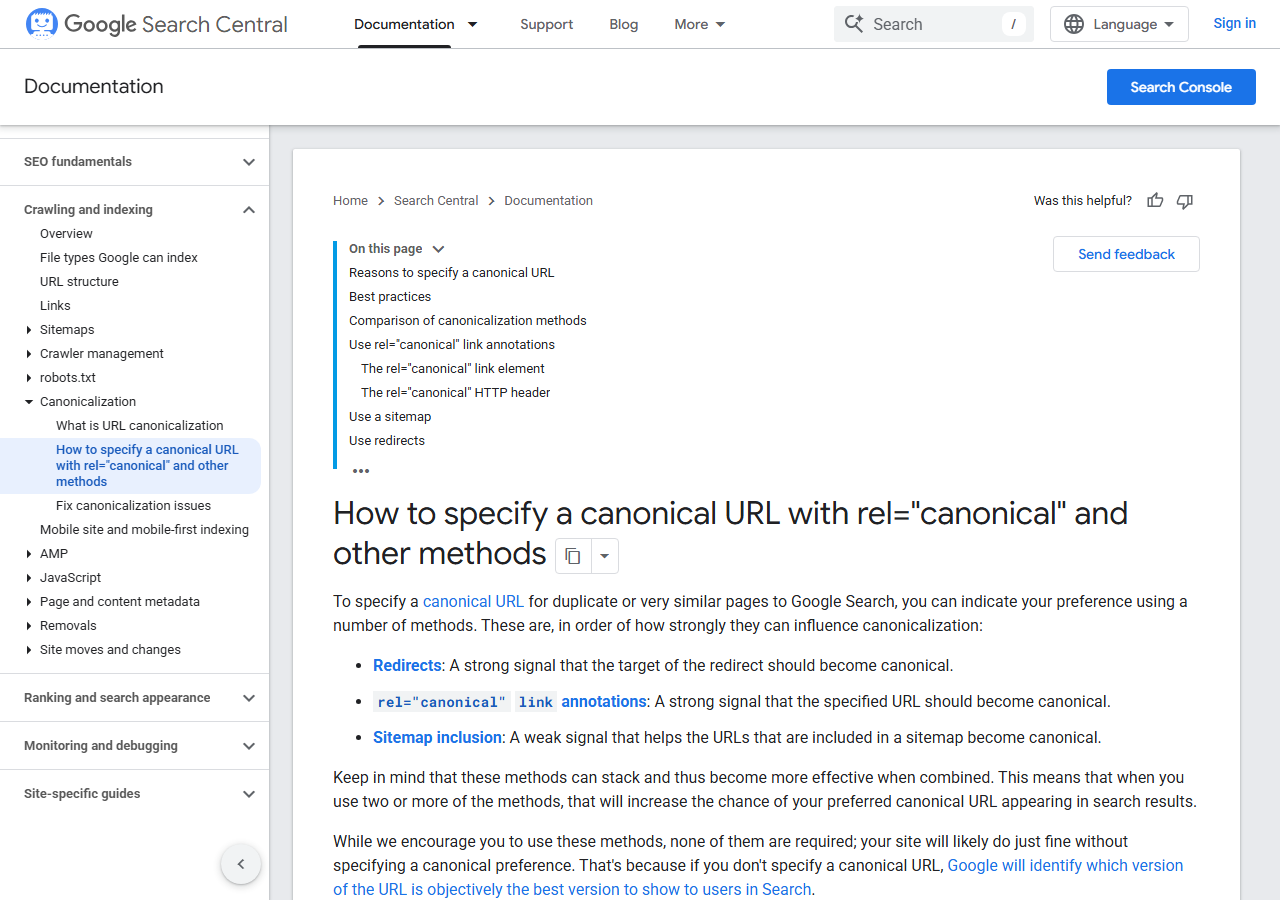This screenshot has height=900, width=1280.
Task: Open the Support header tab
Action: (547, 24)
